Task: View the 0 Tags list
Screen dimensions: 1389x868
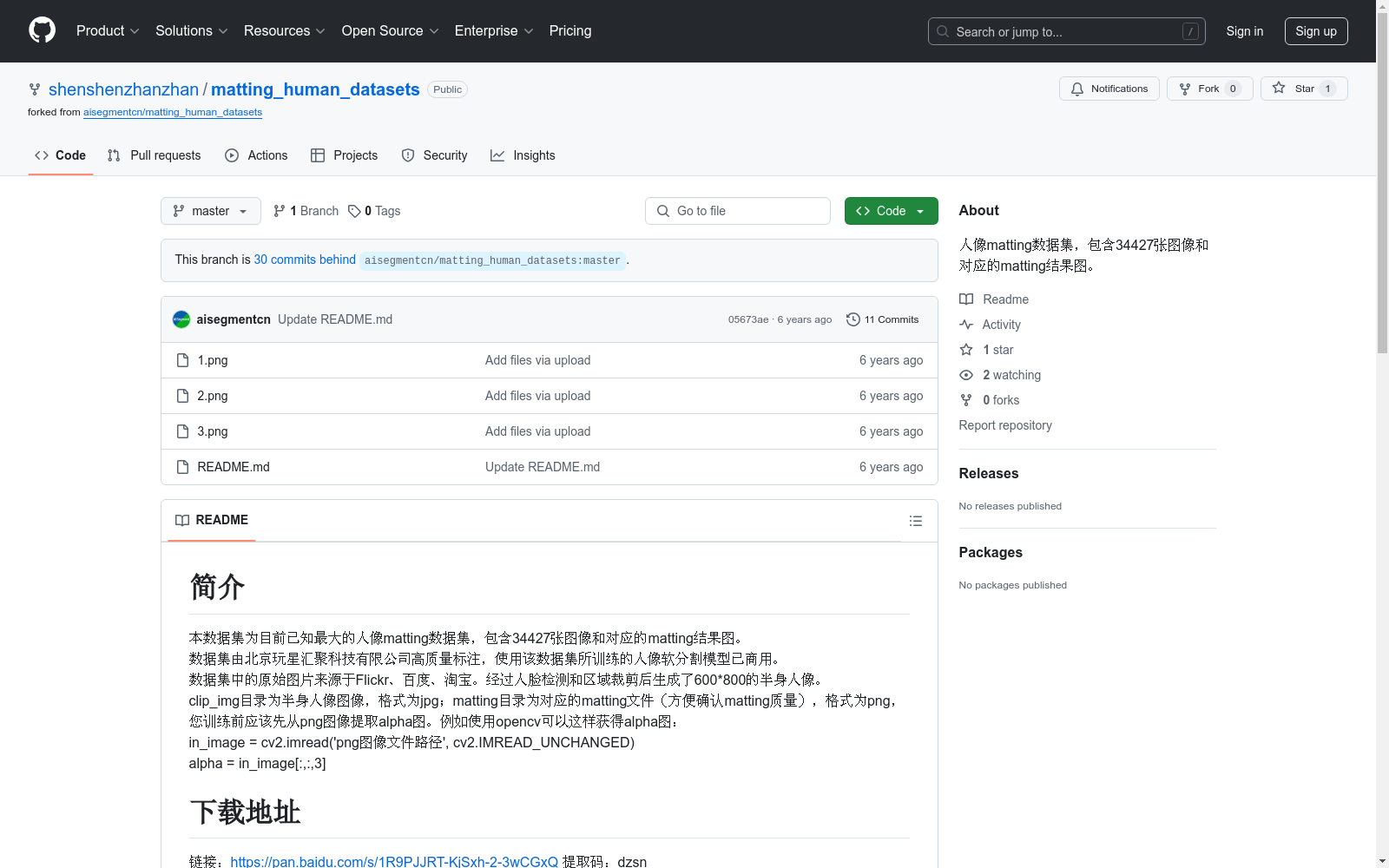Action: [x=374, y=211]
